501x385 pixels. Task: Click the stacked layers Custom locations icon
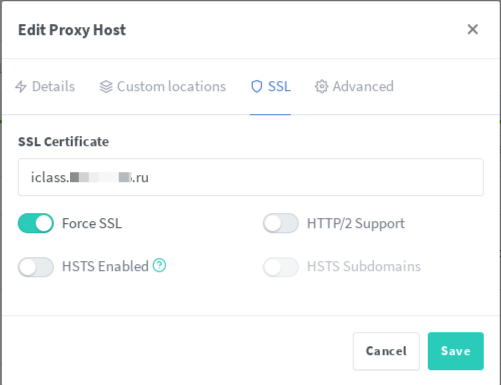[106, 87]
